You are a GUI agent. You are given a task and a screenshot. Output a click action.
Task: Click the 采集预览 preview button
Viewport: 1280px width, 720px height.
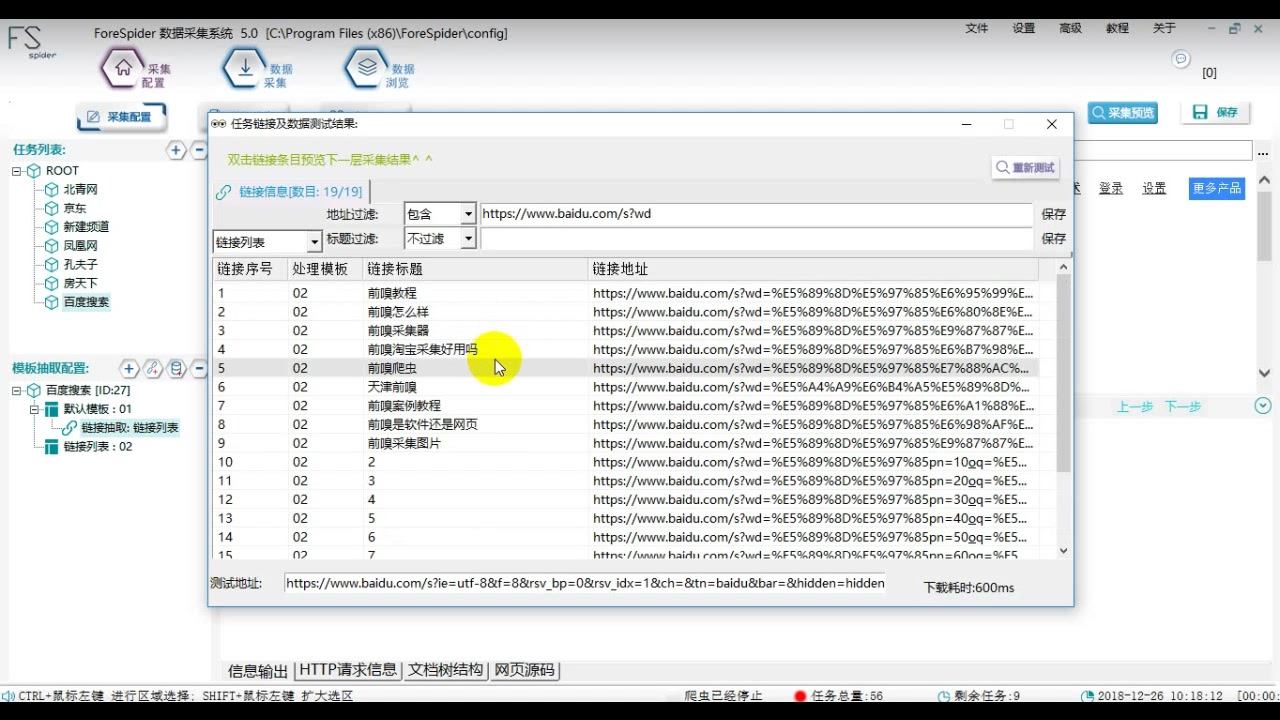pyautogui.click(x=1123, y=113)
